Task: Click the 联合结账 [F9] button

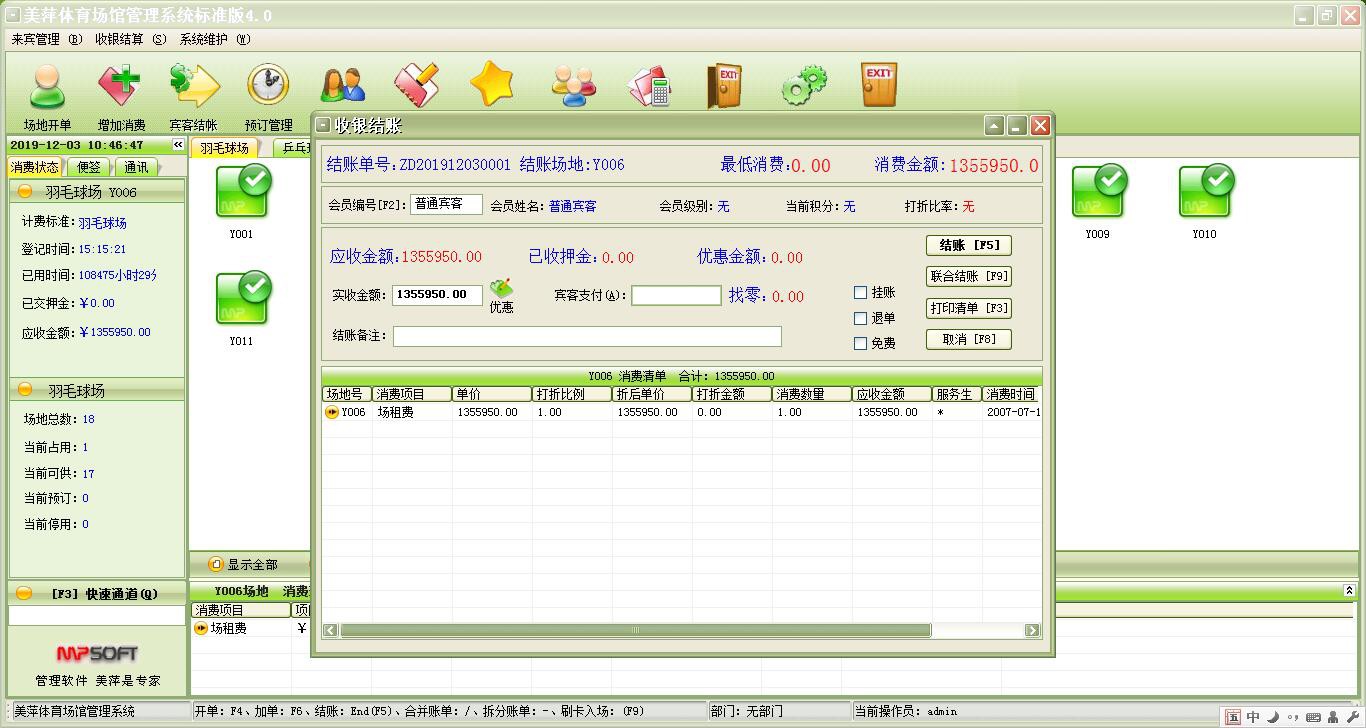Action: [x=969, y=276]
